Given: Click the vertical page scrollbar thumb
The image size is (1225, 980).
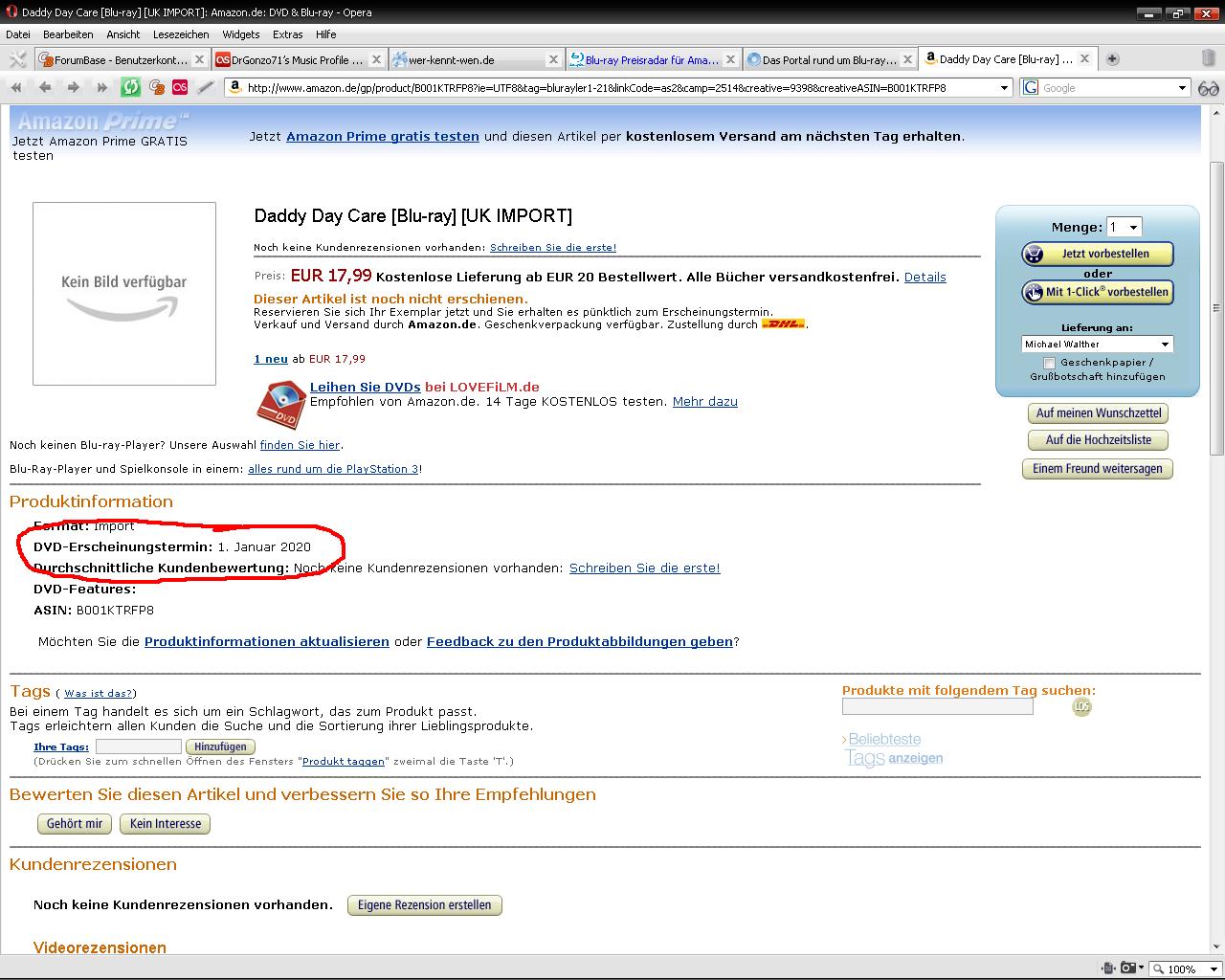Looking at the screenshot, I should click(1216, 308).
